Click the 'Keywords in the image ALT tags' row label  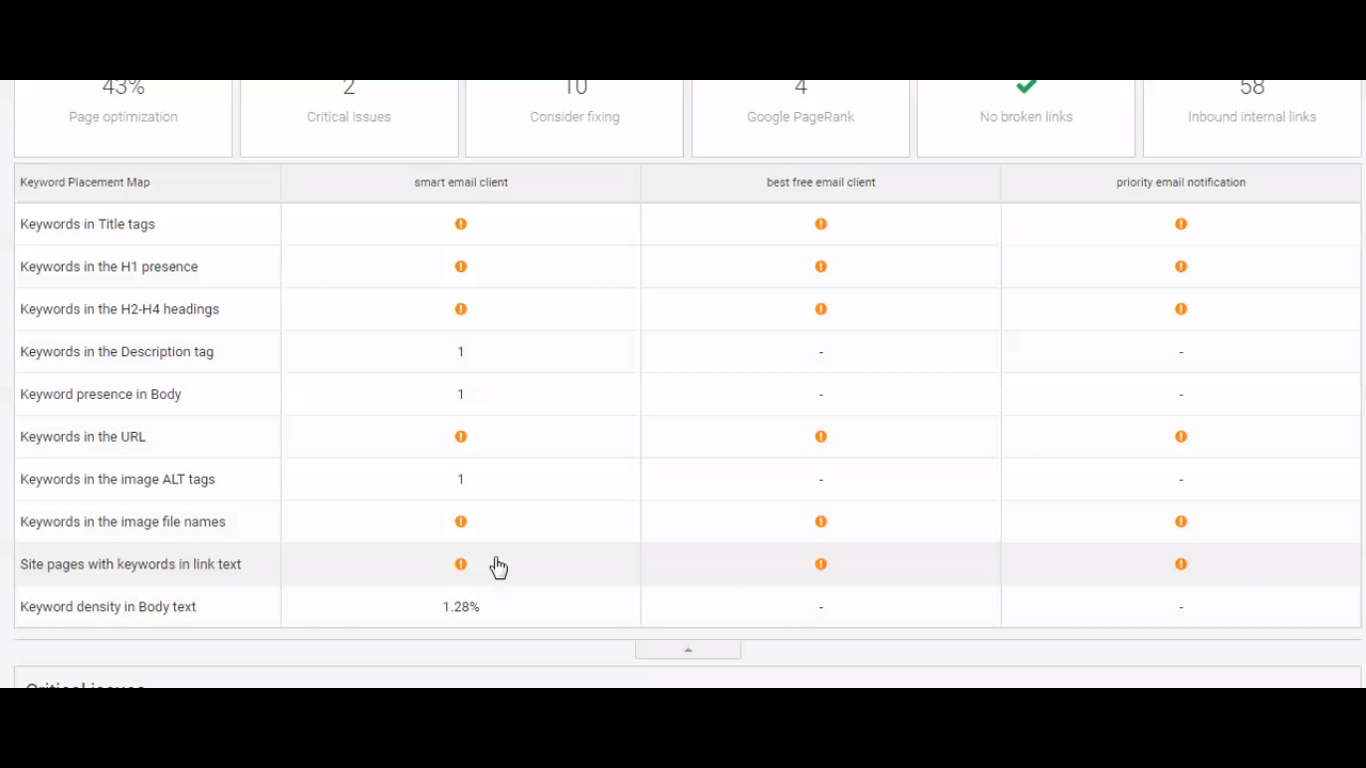coord(118,479)
